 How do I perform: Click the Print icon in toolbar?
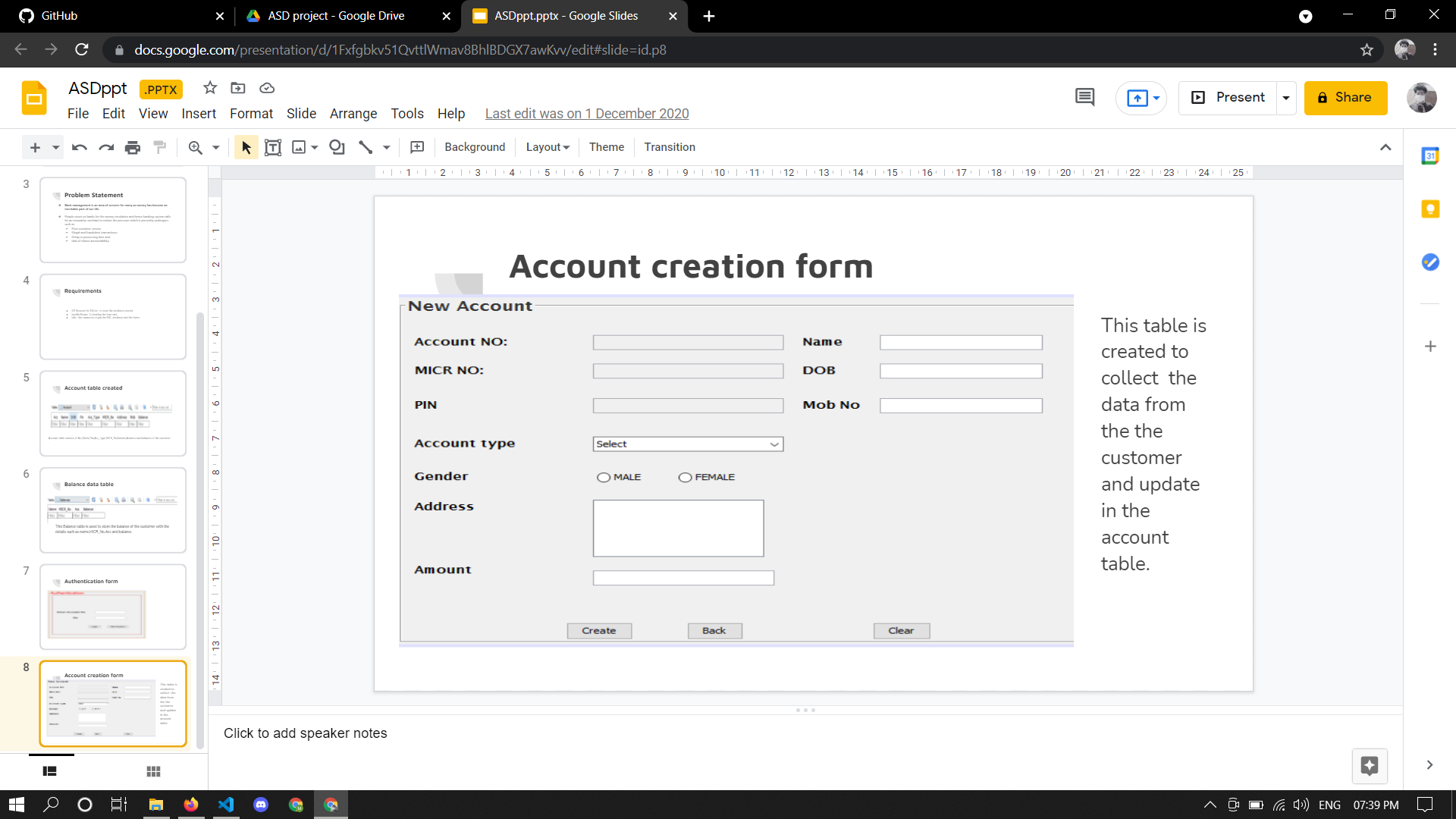(133, 147)
